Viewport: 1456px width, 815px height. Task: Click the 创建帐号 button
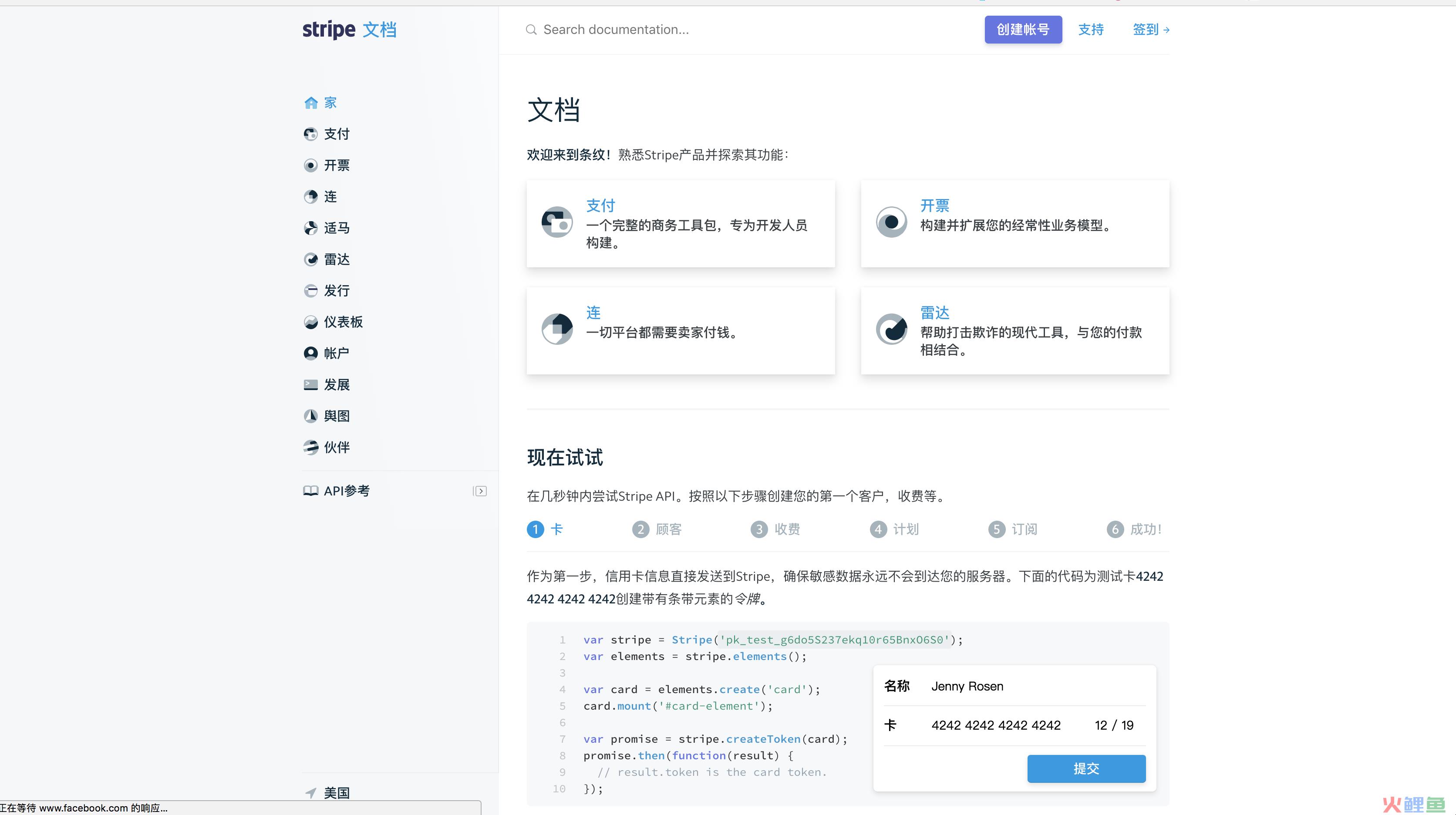click(x=1023, y=30)
